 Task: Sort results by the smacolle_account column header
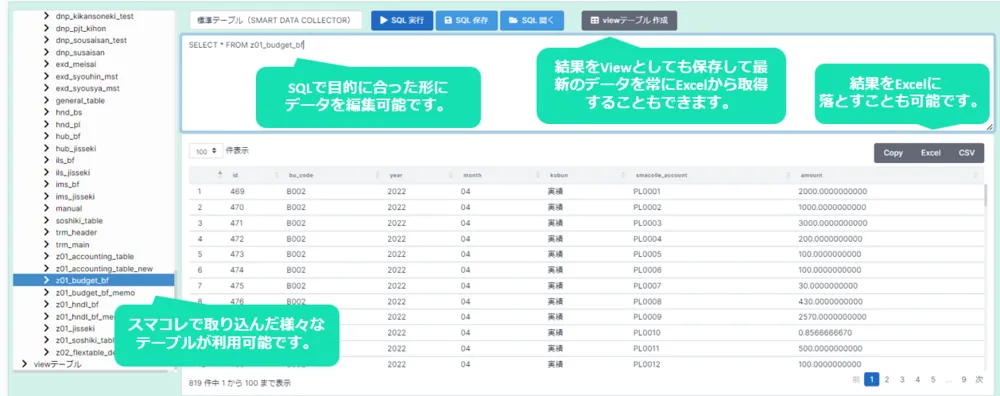click(x=710, y=175)
